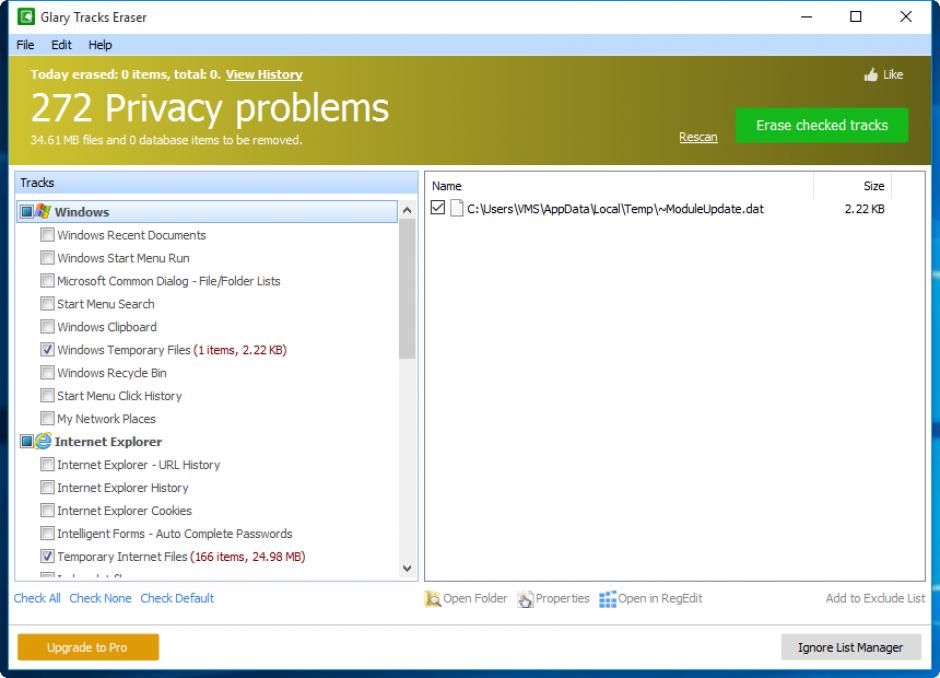Viewport: 940px width, 678px height.
Task: Open the Edit menu
Action: 61,45
